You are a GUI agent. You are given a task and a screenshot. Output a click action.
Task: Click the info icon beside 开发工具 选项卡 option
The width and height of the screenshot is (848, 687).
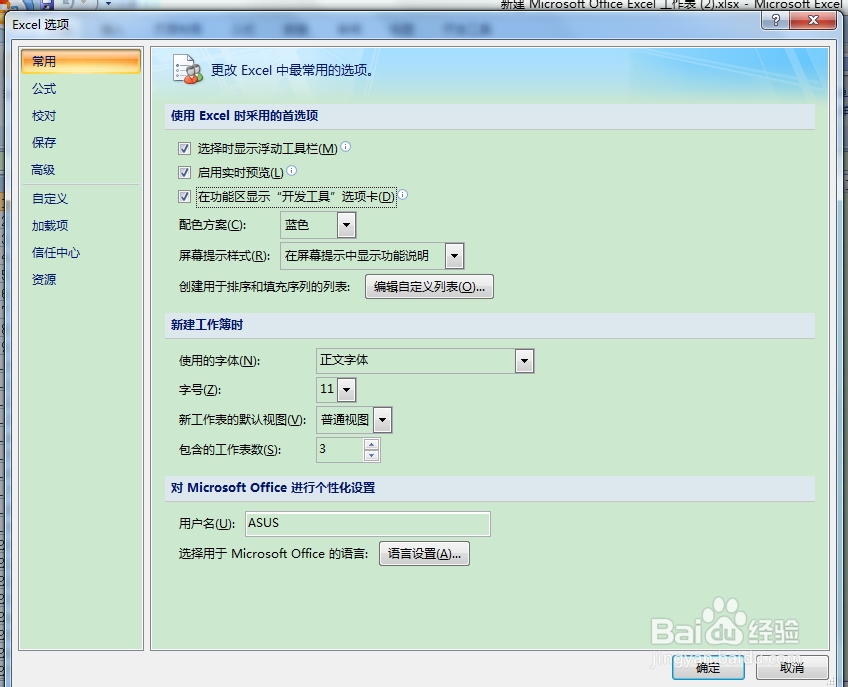(403, 195)
